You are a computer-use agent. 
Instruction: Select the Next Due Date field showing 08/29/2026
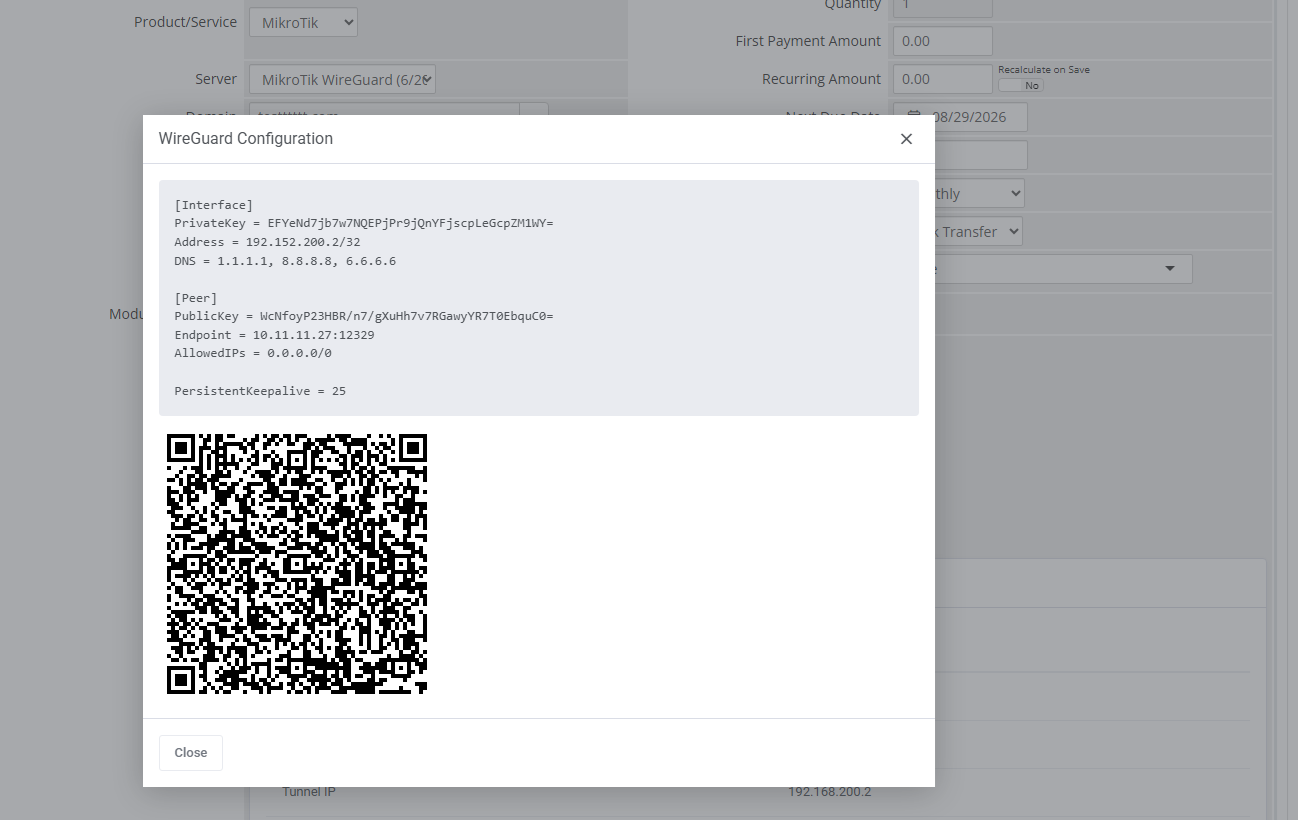[960, 117]
